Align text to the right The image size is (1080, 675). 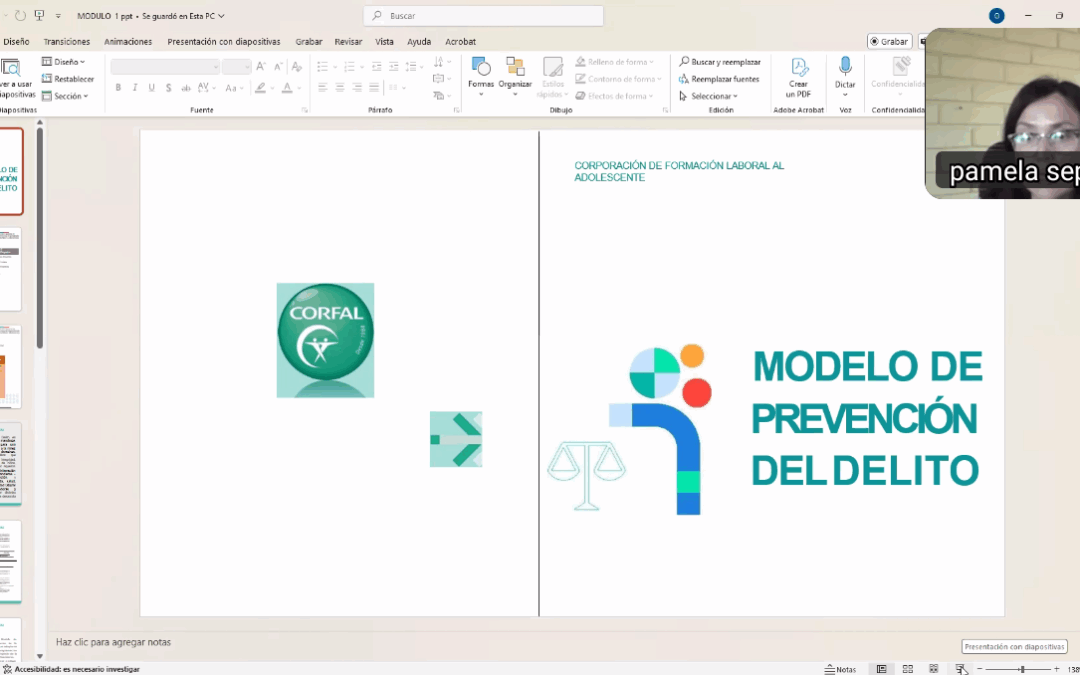357,87
